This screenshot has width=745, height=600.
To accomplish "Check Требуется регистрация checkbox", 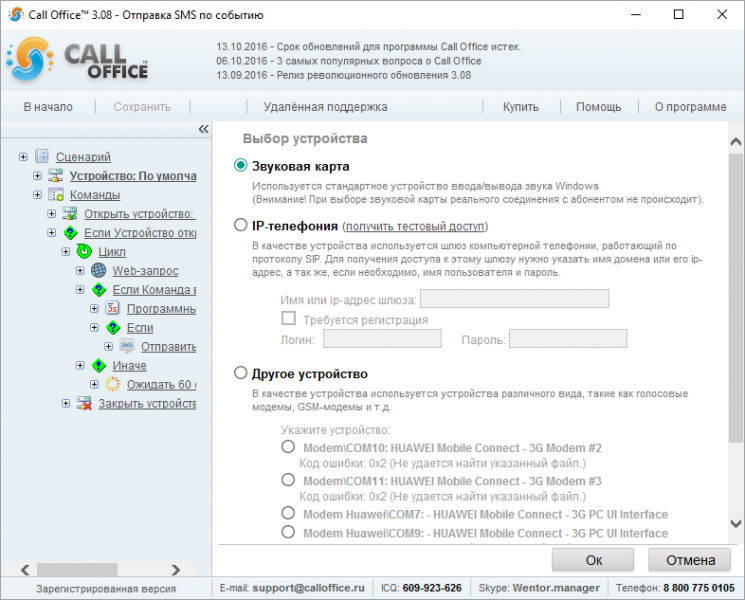I will click(288, 318).
